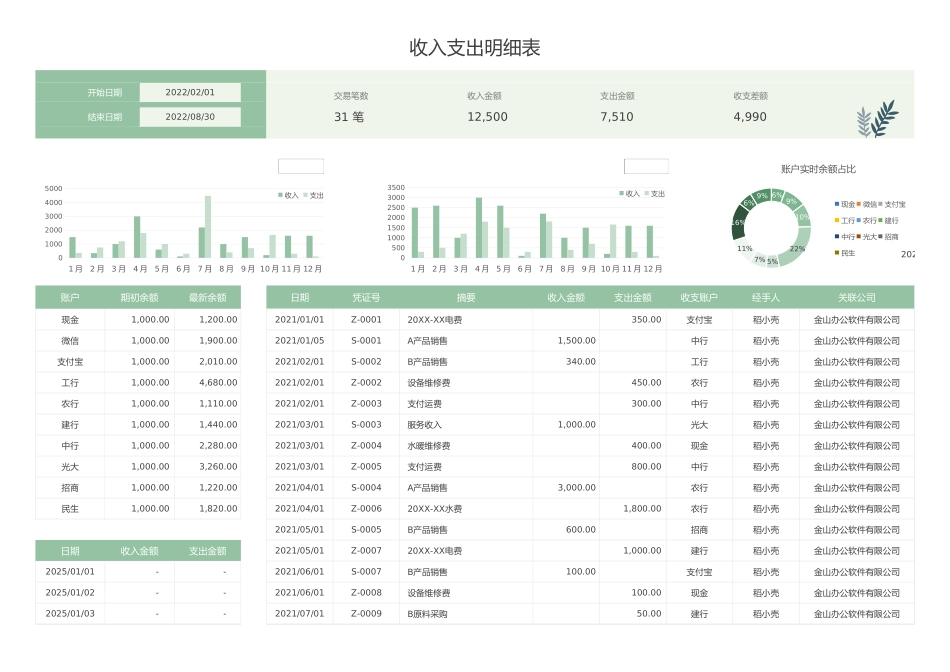Click the 账户 column header
Viewport: 950px width, 672px height.
coord(70,298)
